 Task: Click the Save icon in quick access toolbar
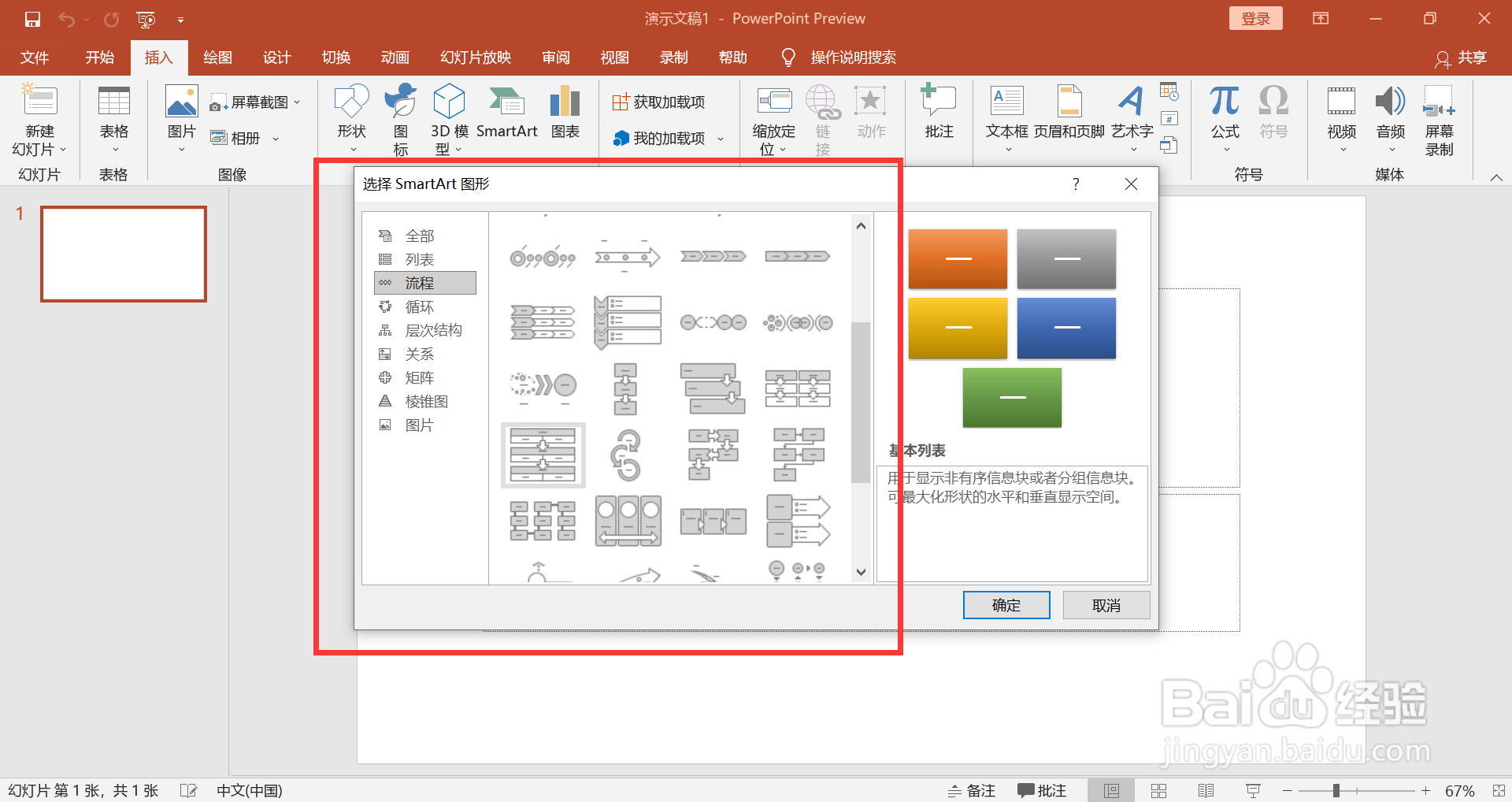point(32,19)
